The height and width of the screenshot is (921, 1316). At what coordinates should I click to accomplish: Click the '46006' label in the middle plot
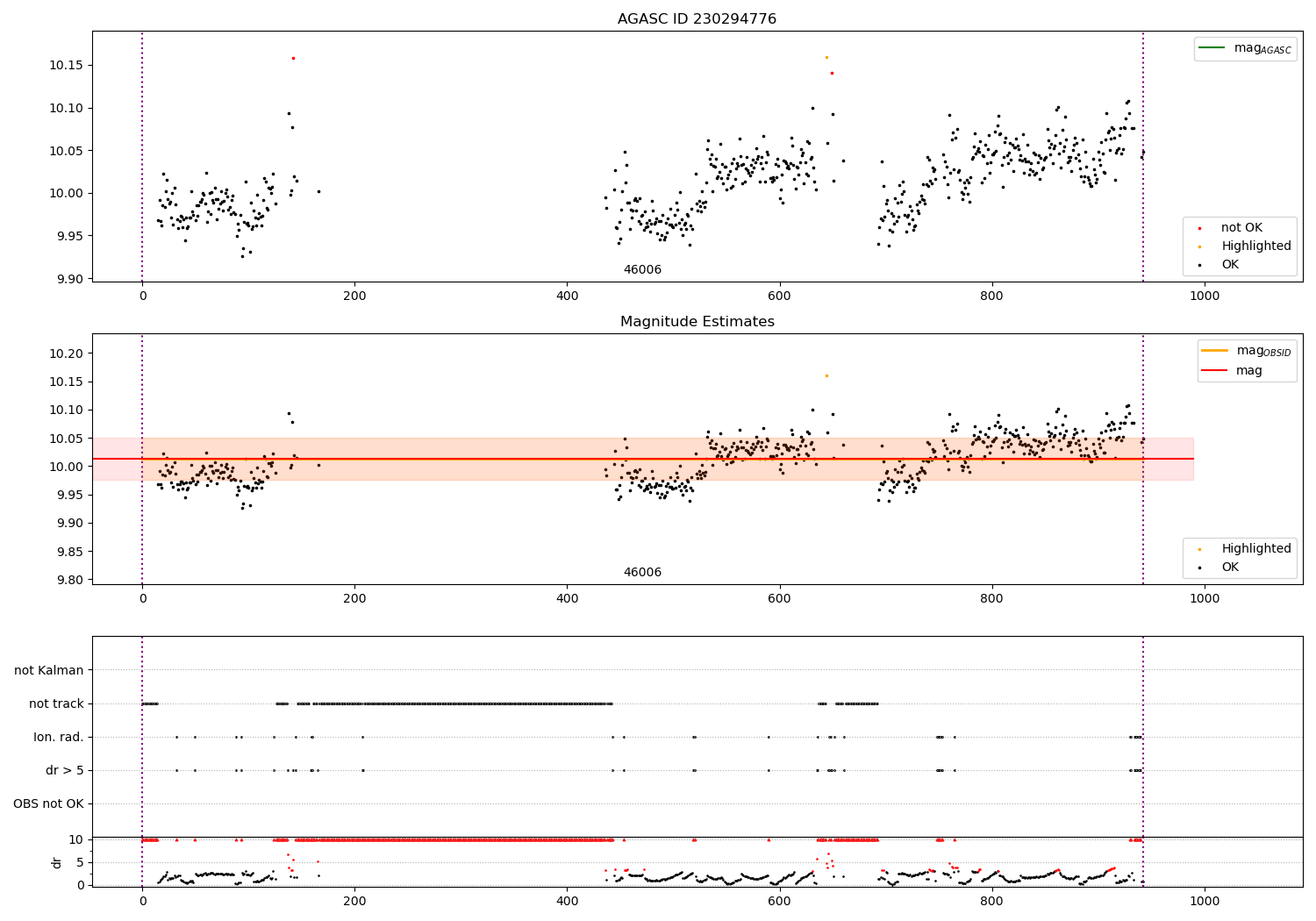642,573
